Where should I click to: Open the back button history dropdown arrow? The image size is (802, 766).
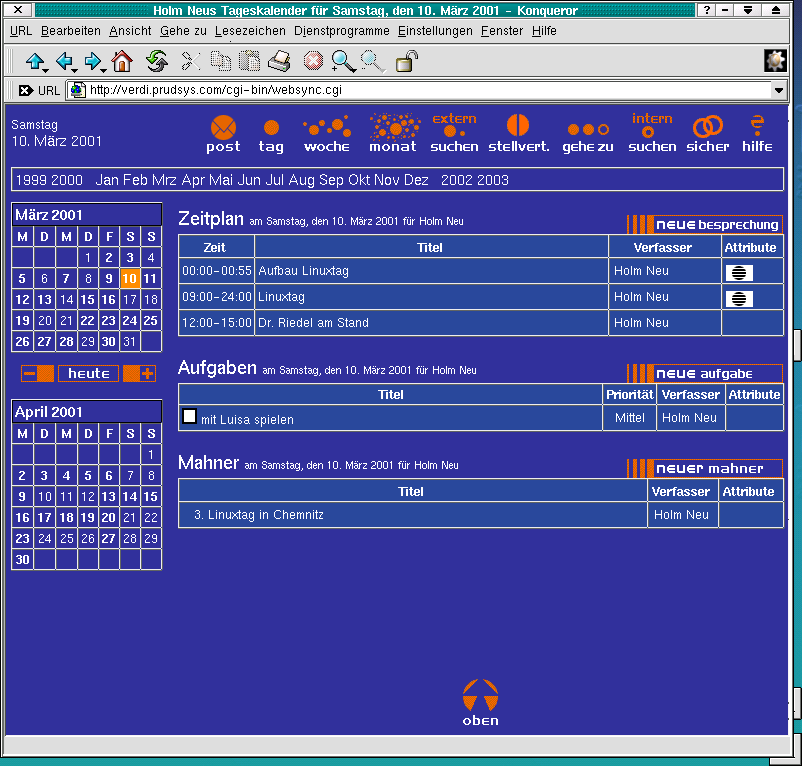74,71
